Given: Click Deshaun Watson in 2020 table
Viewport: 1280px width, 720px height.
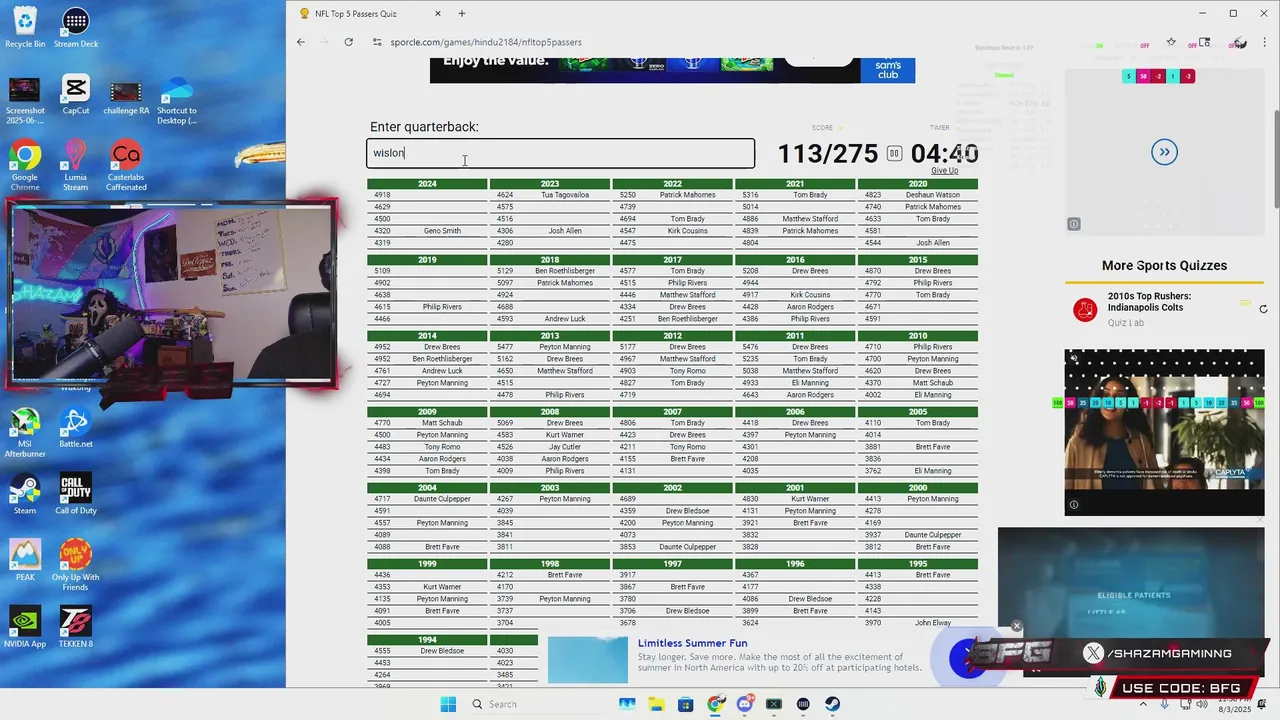Looking at the screenshot, I should (933, 195).
